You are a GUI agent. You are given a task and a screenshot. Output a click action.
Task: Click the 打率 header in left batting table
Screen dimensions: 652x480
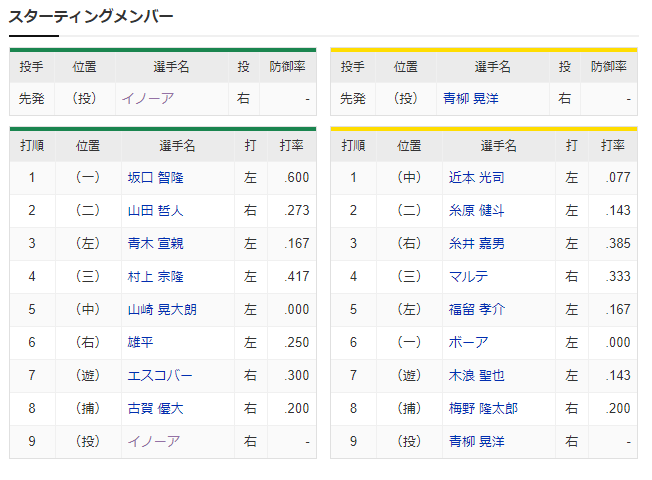[291, 146]
